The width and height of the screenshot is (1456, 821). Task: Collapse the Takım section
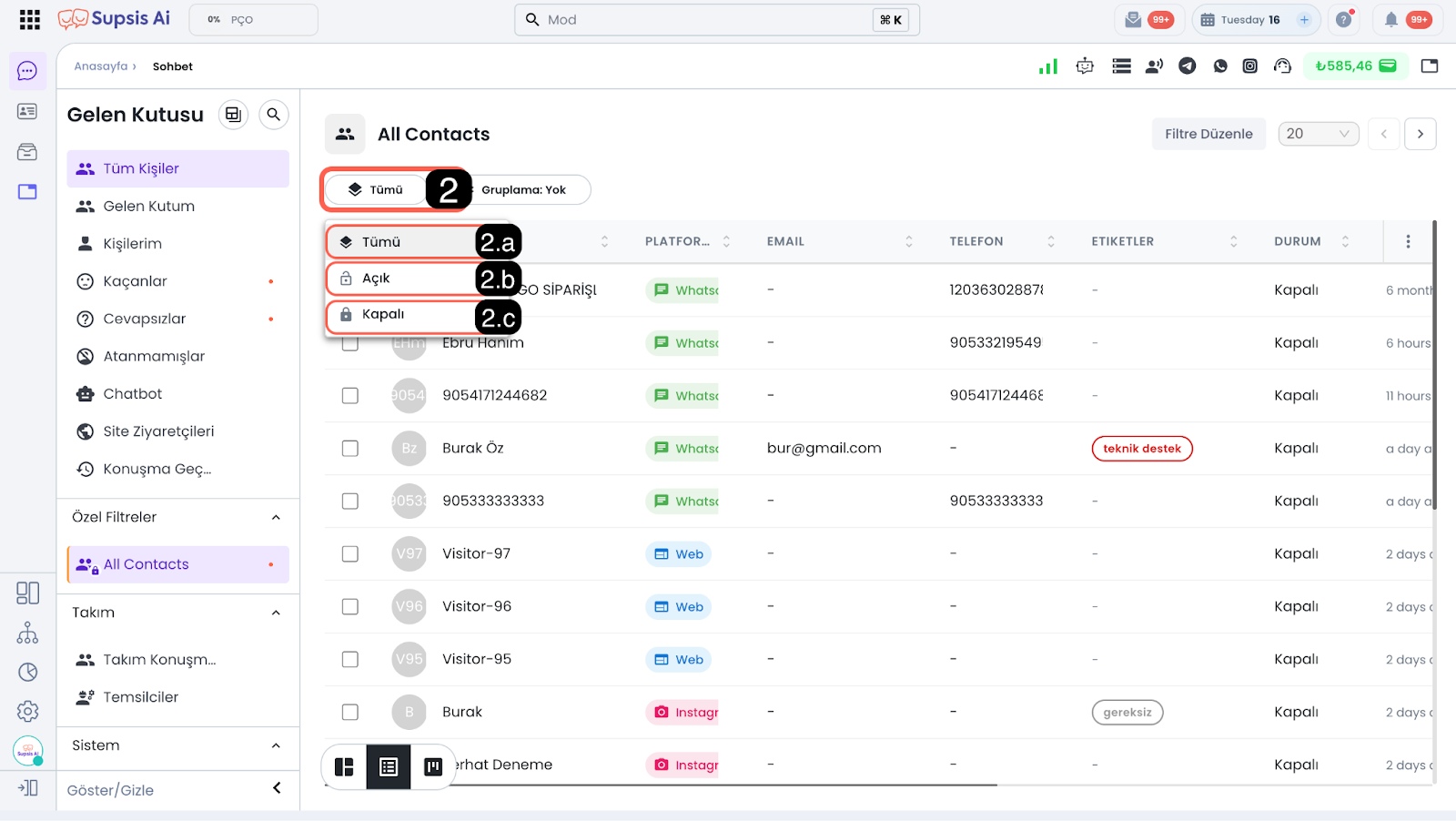(276, 613)
